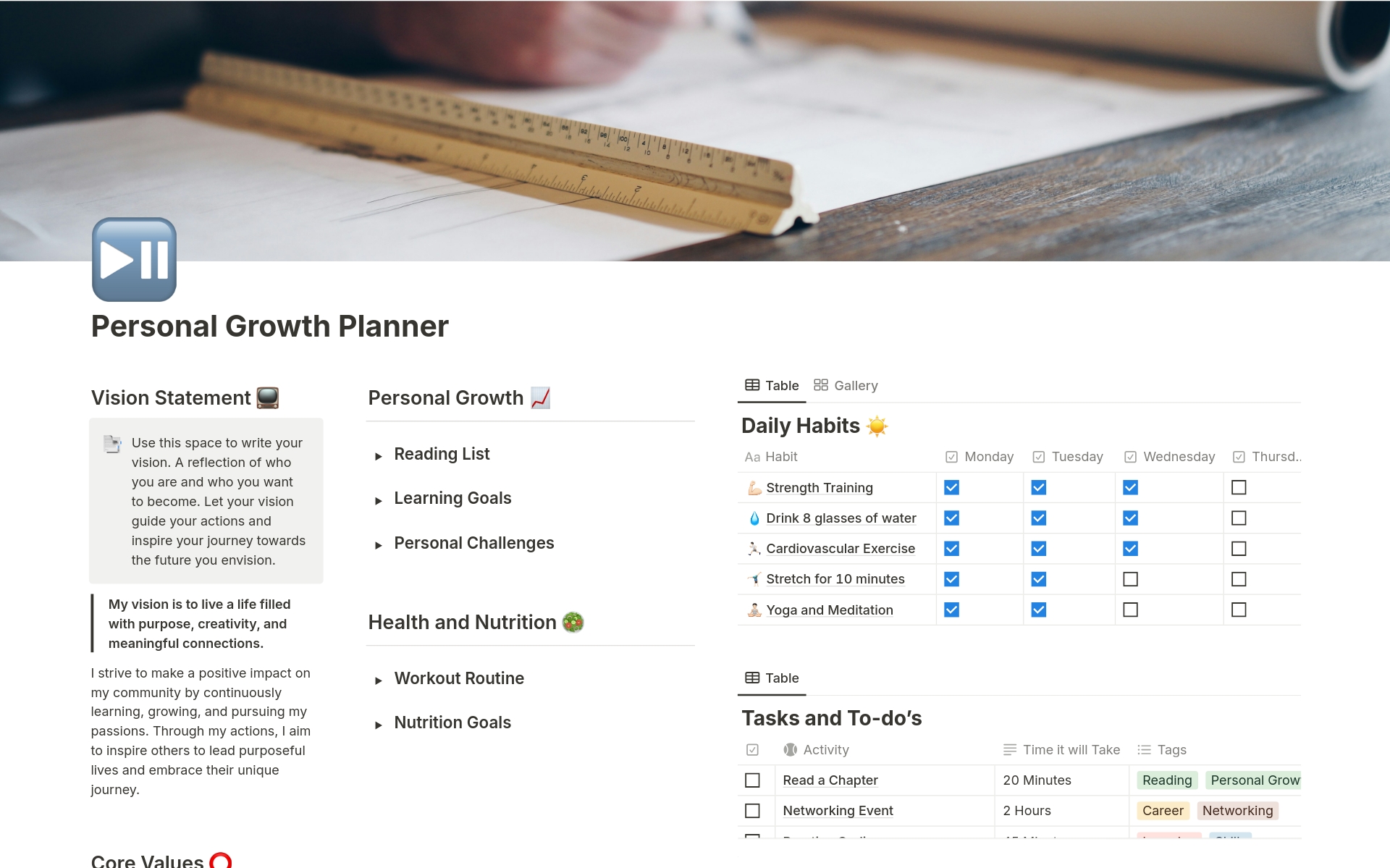This screenshot has height=868, width=1390.
Task: Click the Core Values section header
Action: click(x=155, y=859)
